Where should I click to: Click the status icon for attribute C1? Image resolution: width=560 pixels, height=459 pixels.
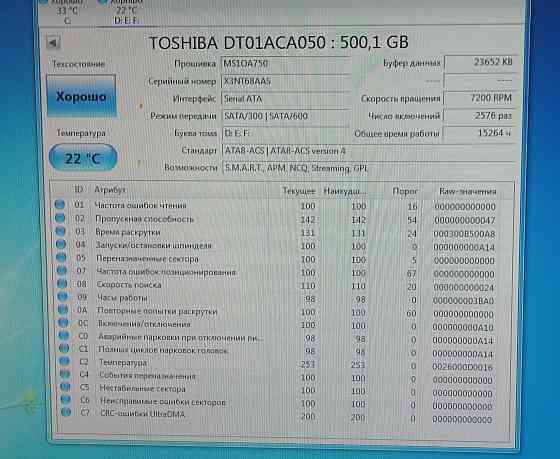click(64, 348)
